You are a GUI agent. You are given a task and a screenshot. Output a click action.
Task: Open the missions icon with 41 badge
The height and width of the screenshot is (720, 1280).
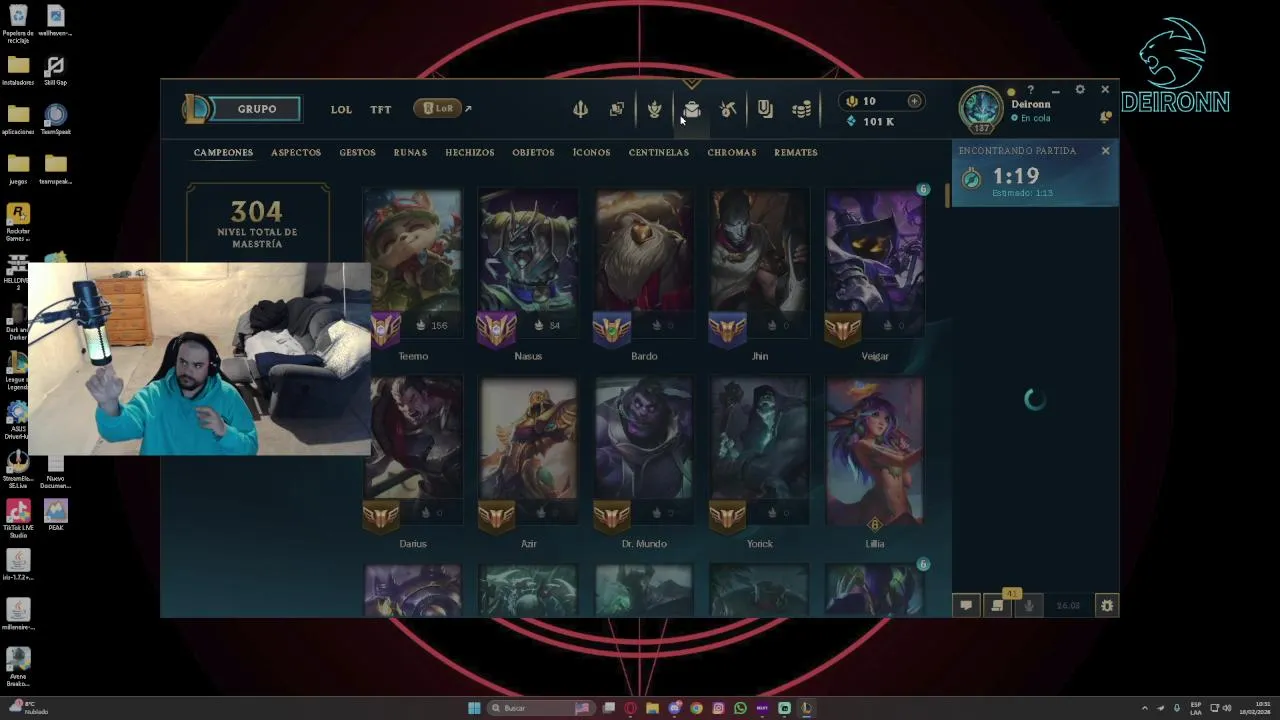(x=997, y=605)
